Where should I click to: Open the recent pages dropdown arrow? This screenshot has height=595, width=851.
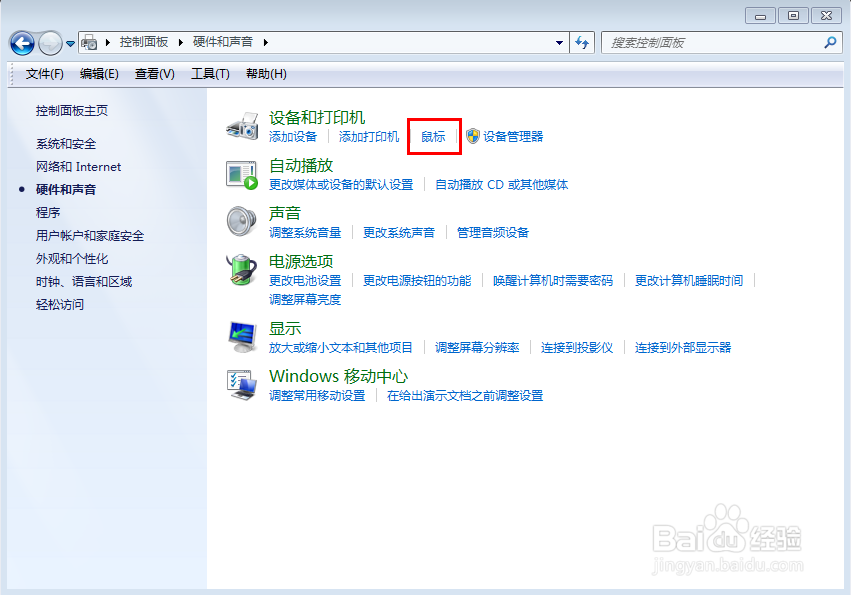click(71, 43)
